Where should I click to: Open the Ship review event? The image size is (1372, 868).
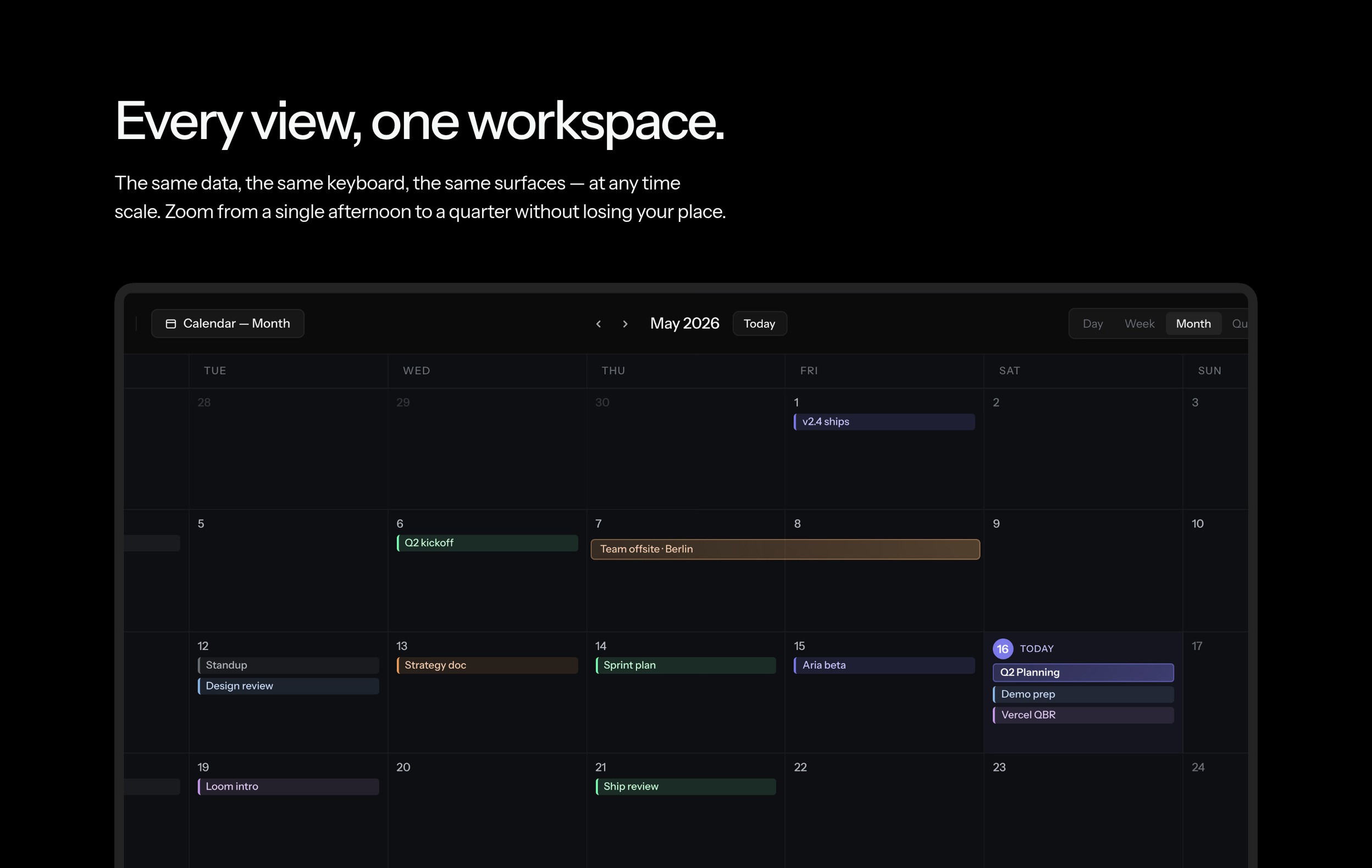click(685, 787)
